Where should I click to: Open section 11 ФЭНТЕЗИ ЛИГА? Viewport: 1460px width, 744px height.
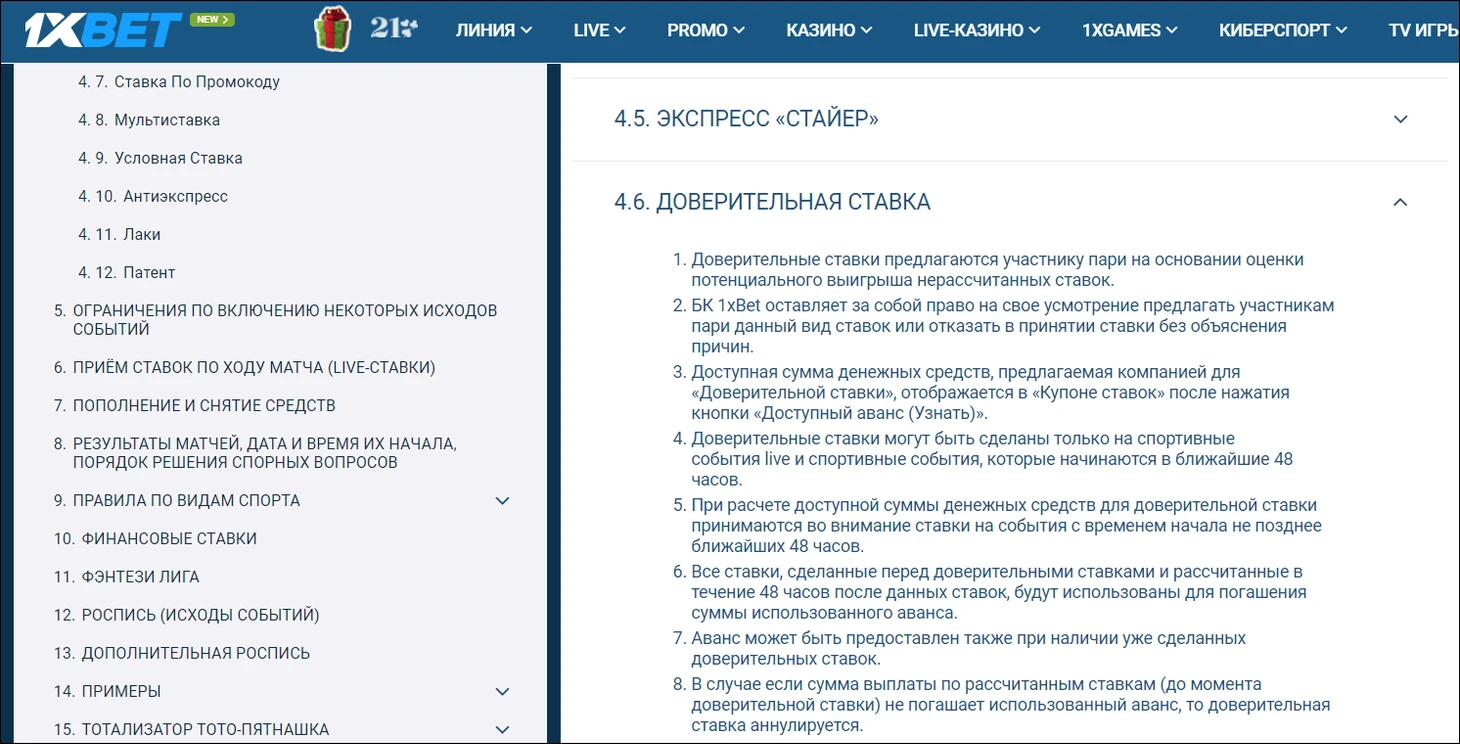click(x=126, y=577)
